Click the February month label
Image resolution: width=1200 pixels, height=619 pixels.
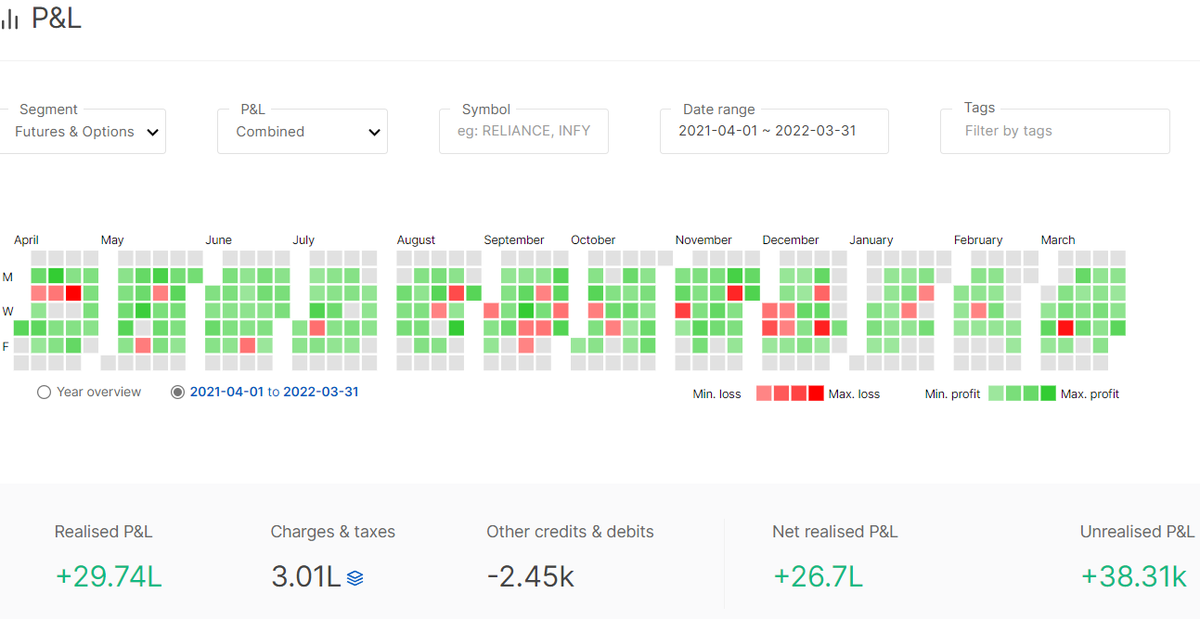tap(978, 240)
